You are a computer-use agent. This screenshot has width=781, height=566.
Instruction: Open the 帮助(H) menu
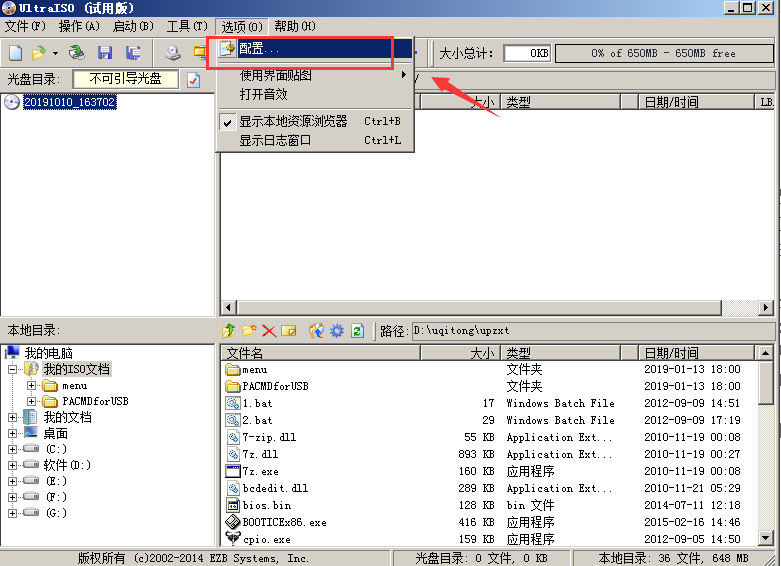pyautogui.click(x=295, y=26)
